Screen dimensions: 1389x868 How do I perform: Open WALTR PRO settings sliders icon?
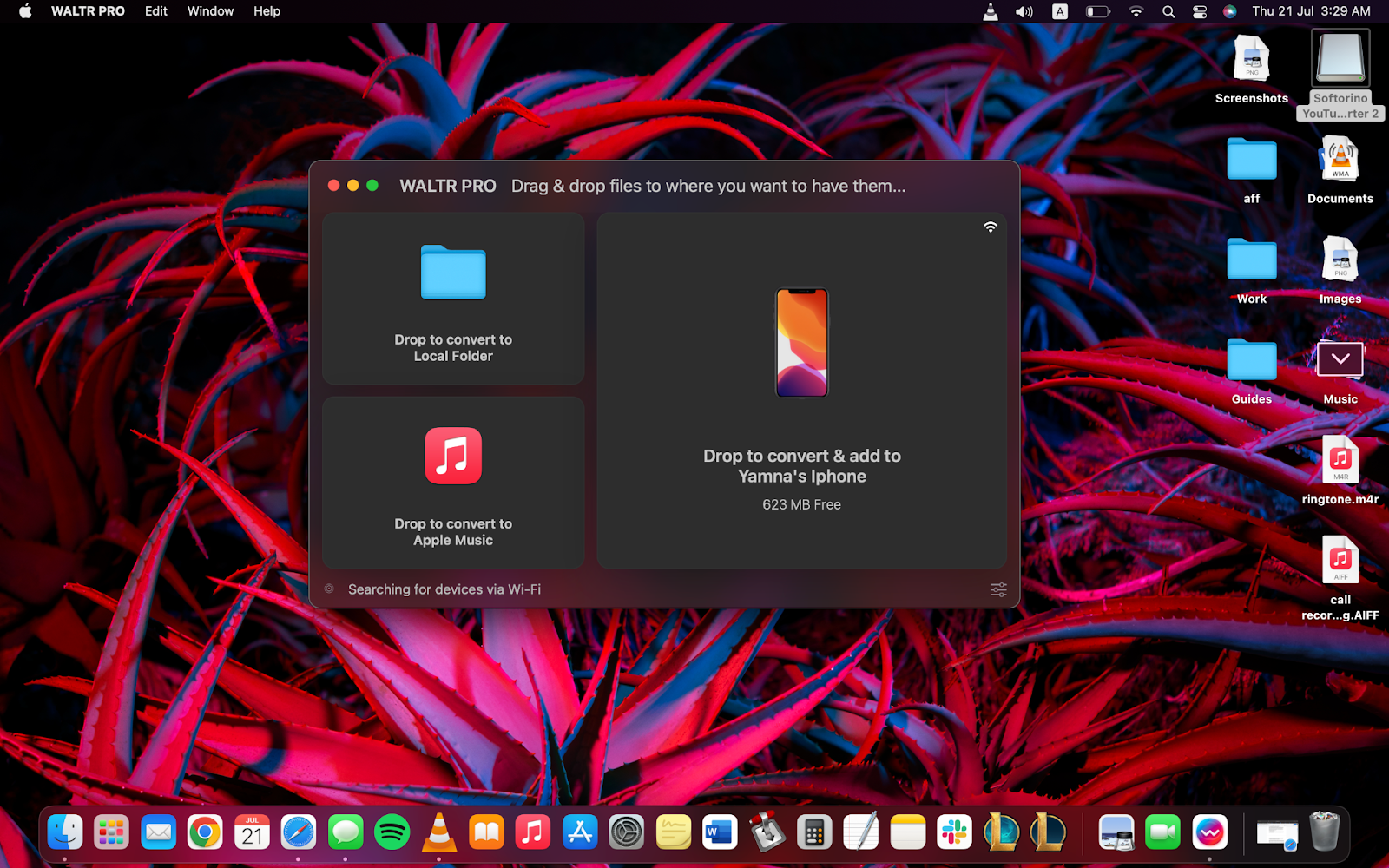998,589
